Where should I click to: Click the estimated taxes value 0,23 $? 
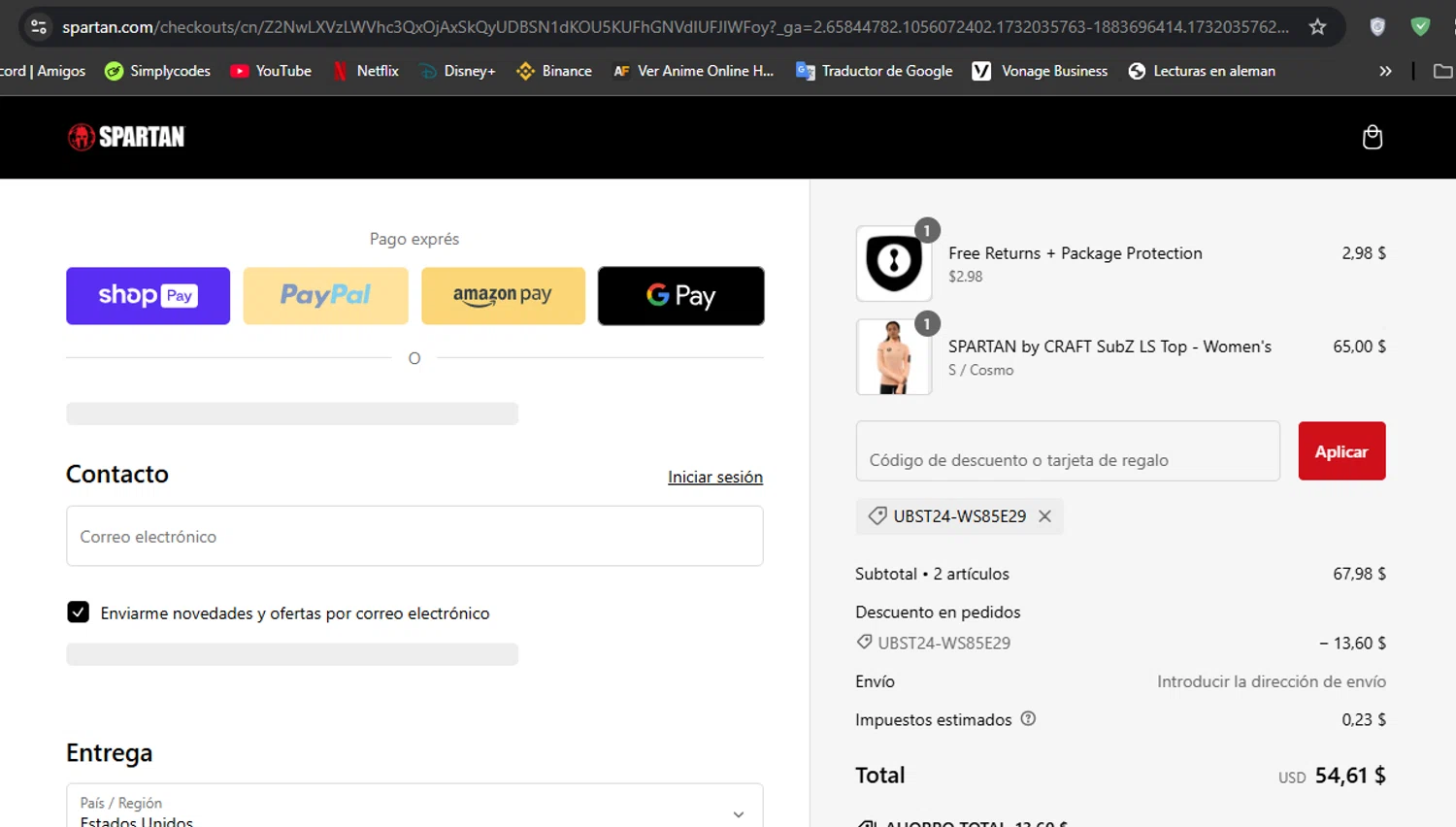pos(1364,719)
